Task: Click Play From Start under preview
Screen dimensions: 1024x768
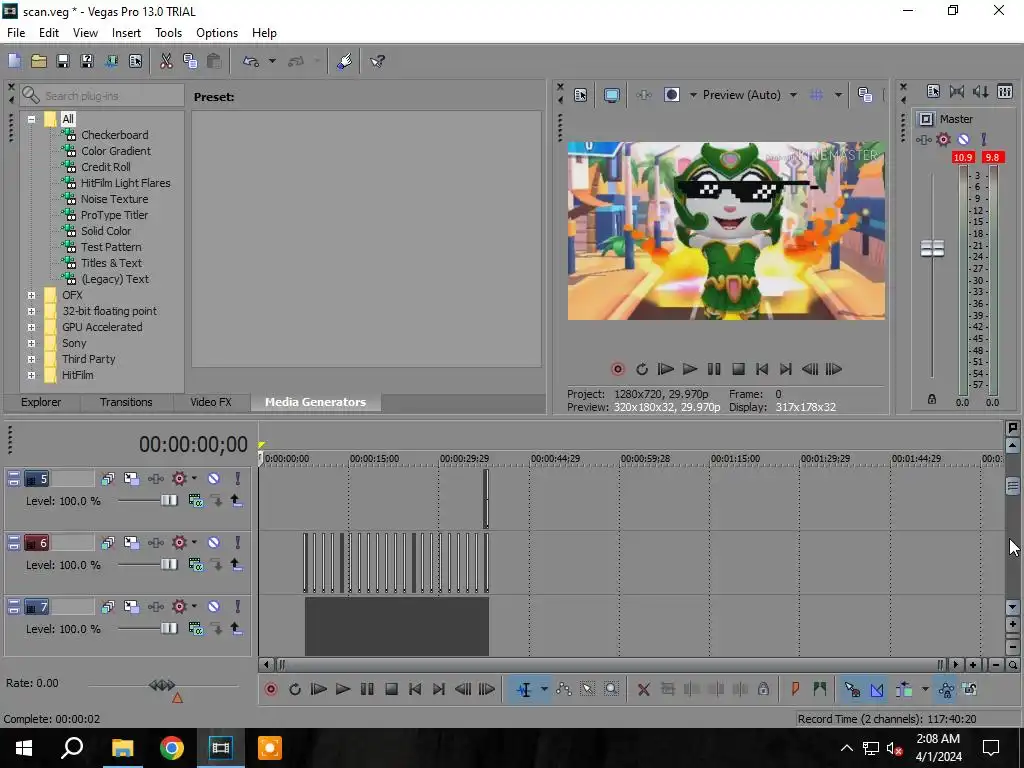Action: coord(665,370)
